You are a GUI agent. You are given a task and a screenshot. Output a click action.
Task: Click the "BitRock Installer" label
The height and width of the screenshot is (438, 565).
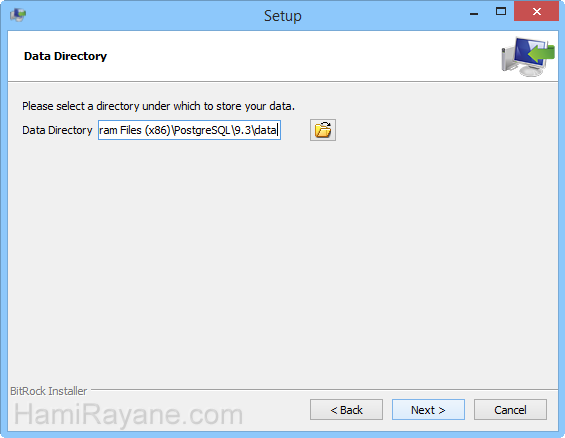coord(49,391)
